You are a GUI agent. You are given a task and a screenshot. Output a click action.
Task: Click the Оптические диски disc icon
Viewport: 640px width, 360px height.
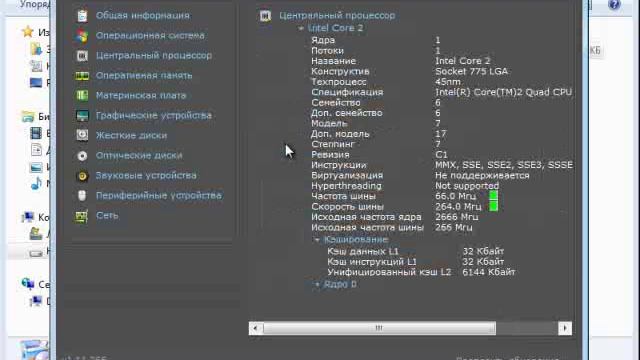pos(82,156)
